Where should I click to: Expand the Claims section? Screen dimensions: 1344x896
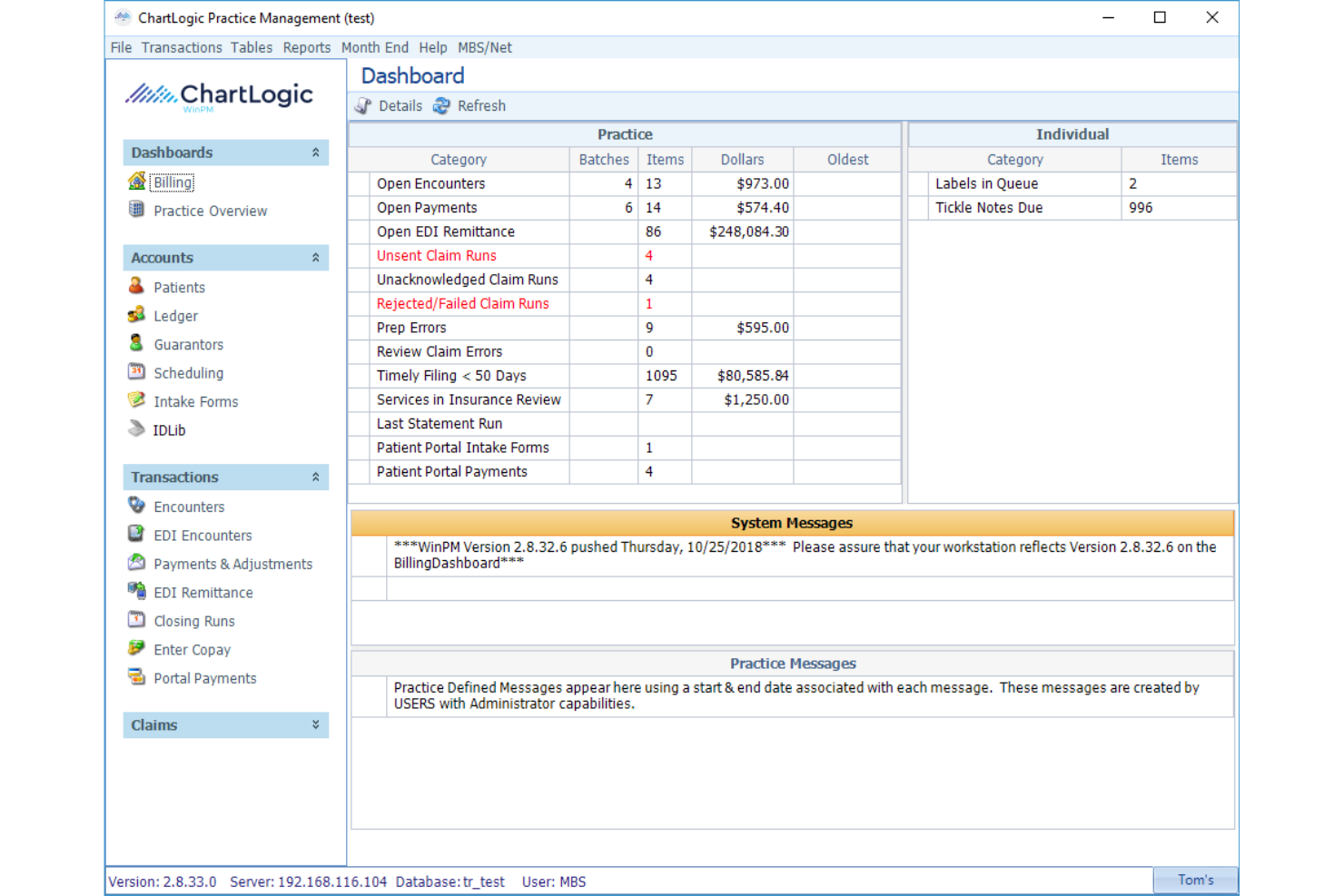point(316,724)
